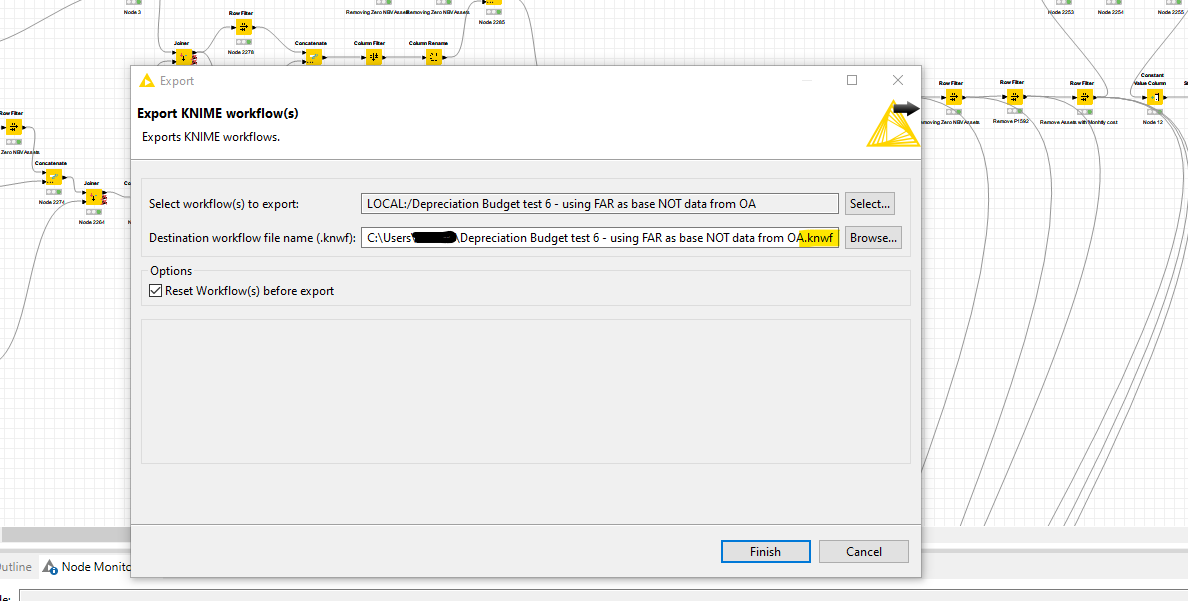Click the Column Filter node icon
The width and height of the screenshot is (1188, 601).
(x=374, y=57)
